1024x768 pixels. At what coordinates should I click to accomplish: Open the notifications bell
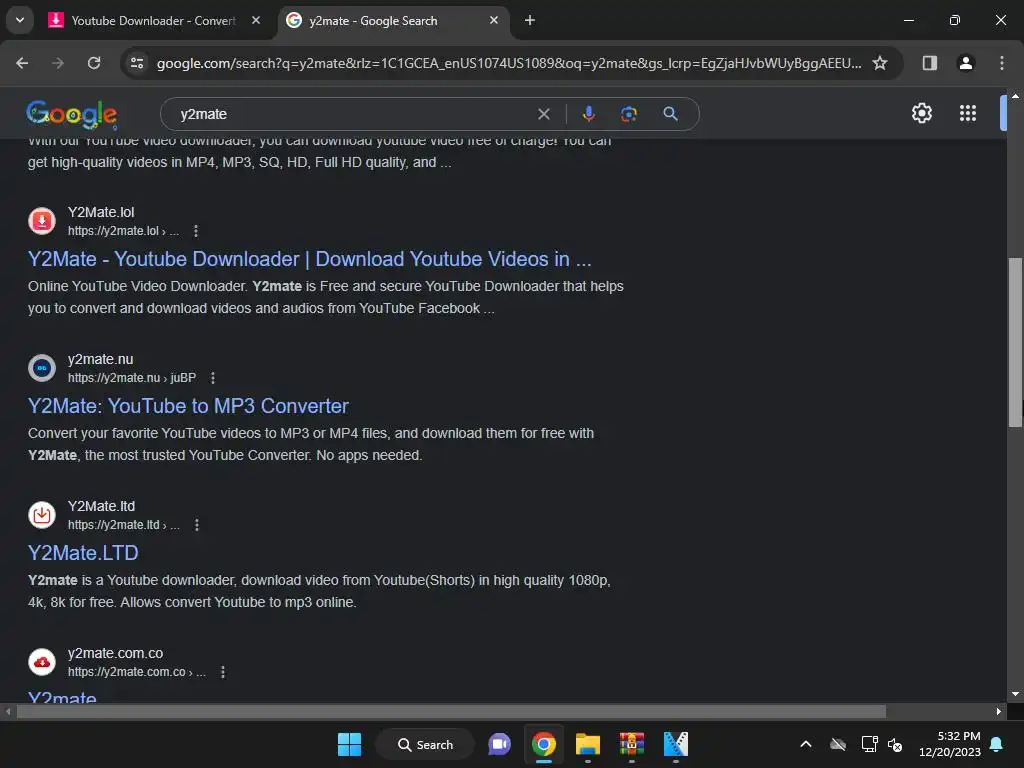996,744
